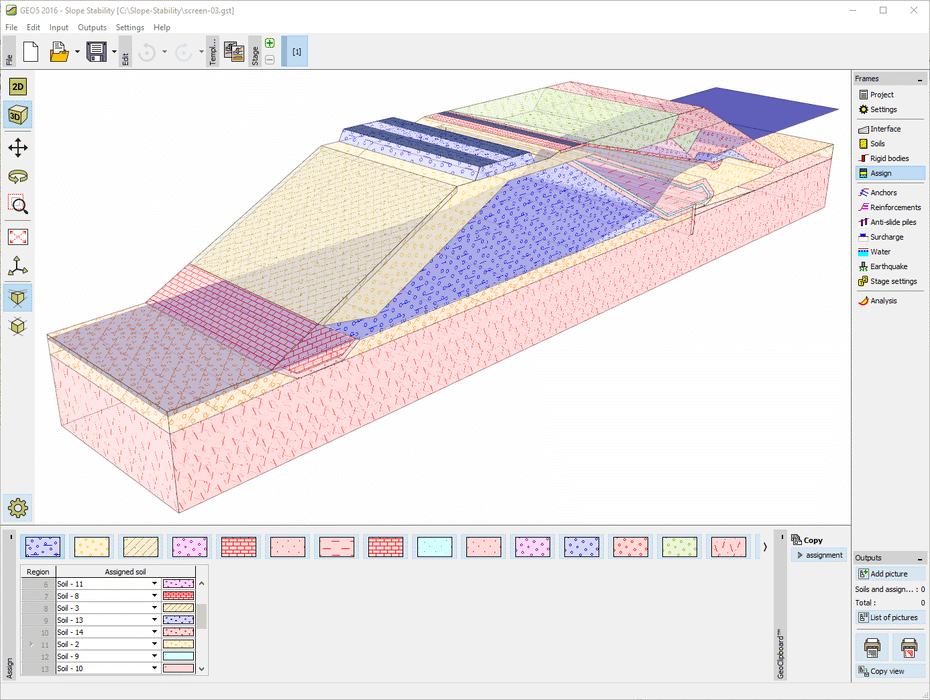Select the Water frame
The image size is (930, 700).
[880, 251]
